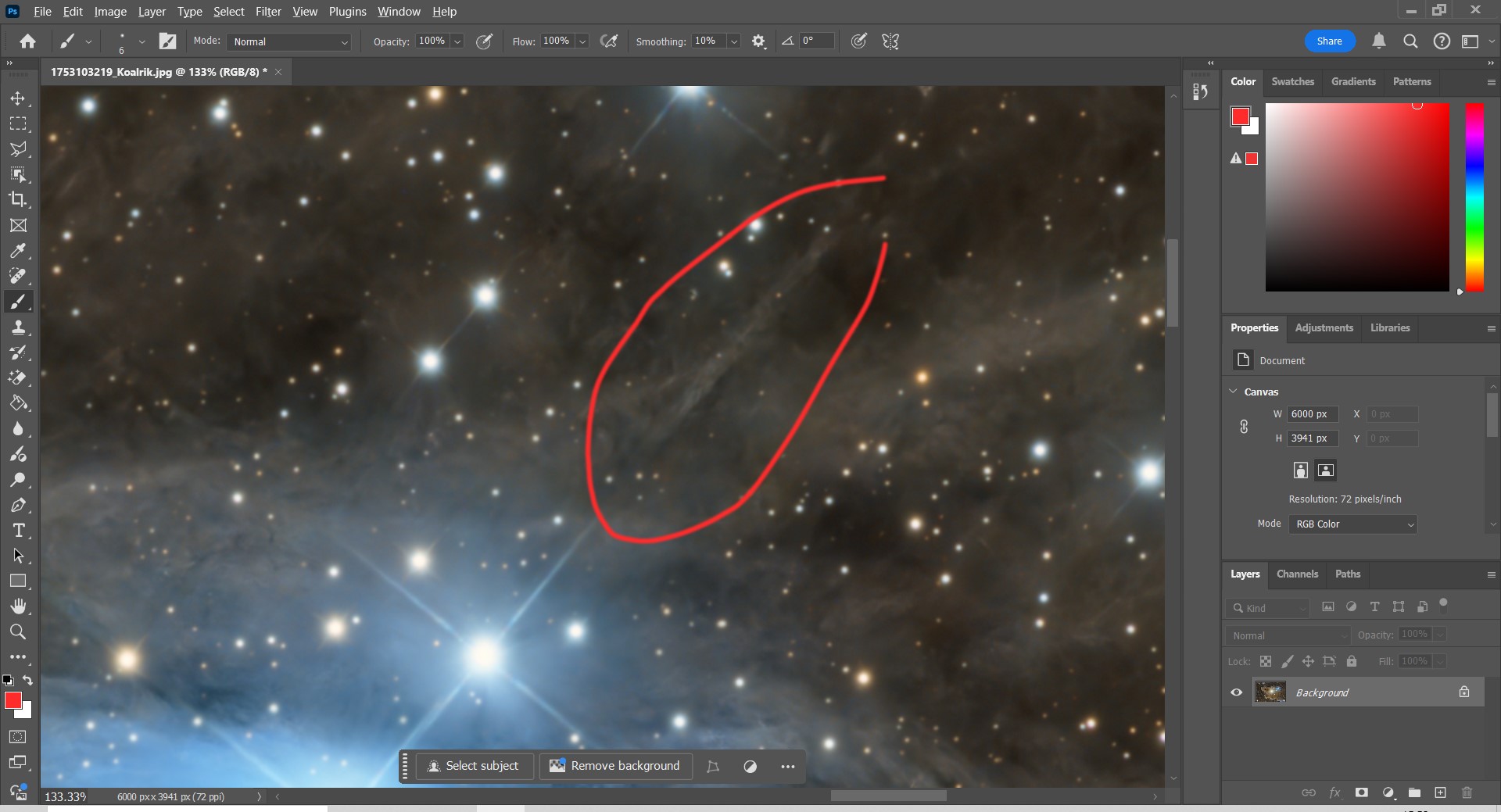The height and width of the screenshot is (812, 1501).
Task: Click Remove background button
Action: tap(615, 766)
